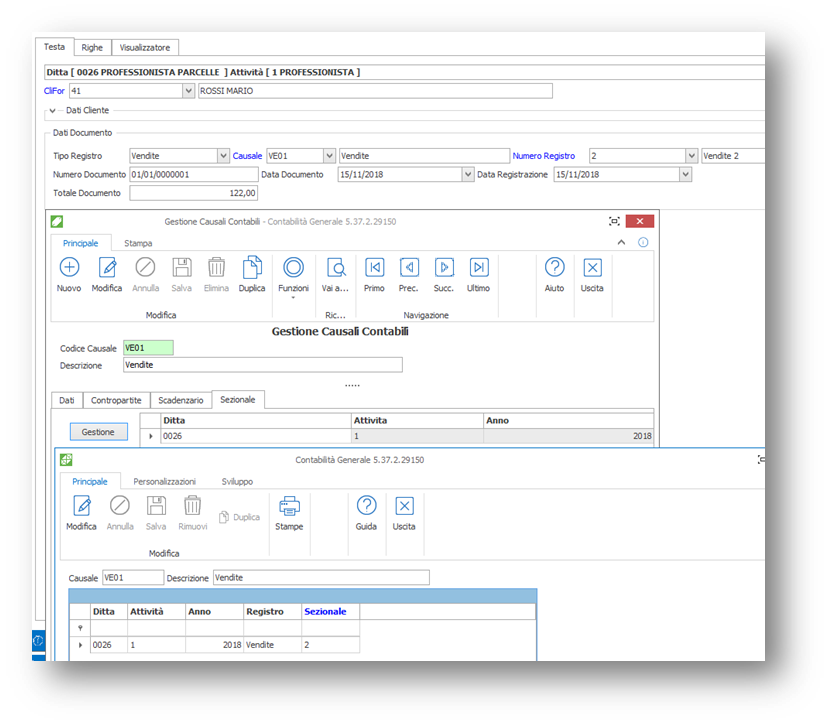830x726 pixels.
Task: Click the green Contabilità Generale window icon
Action: click(66, 460)
